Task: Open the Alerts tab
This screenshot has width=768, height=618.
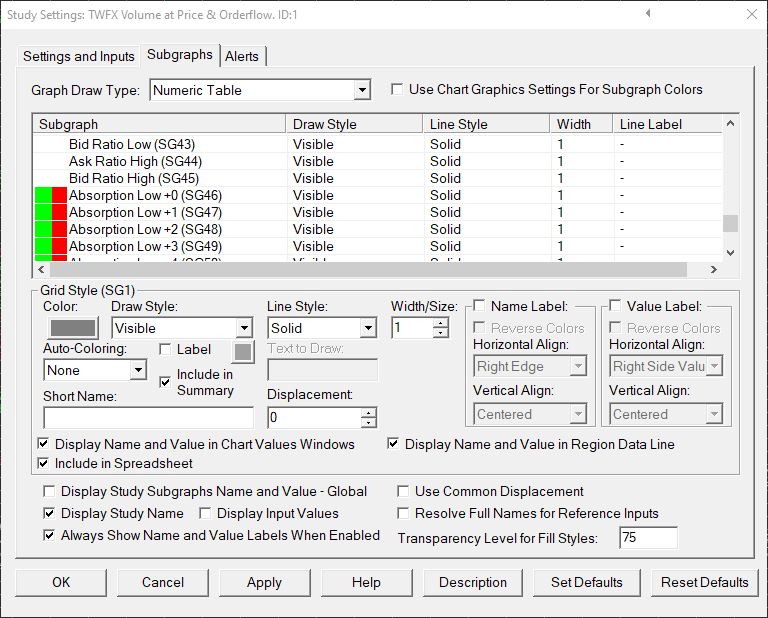Action: [x=244, y=56]
